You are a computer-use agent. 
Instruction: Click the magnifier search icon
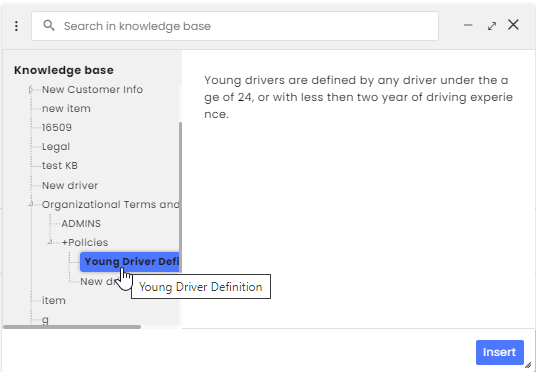point(49,25)
